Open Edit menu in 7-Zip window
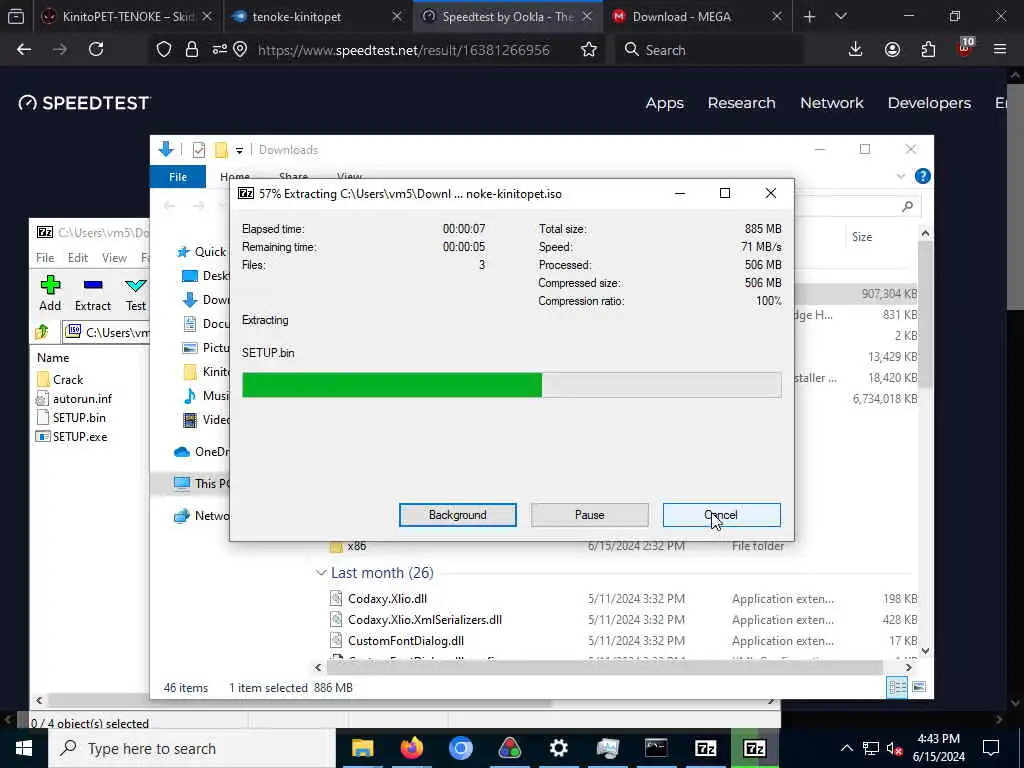The height and width of the screenshot is (768, 1024). pyautogui.click(x=78, y=257)
